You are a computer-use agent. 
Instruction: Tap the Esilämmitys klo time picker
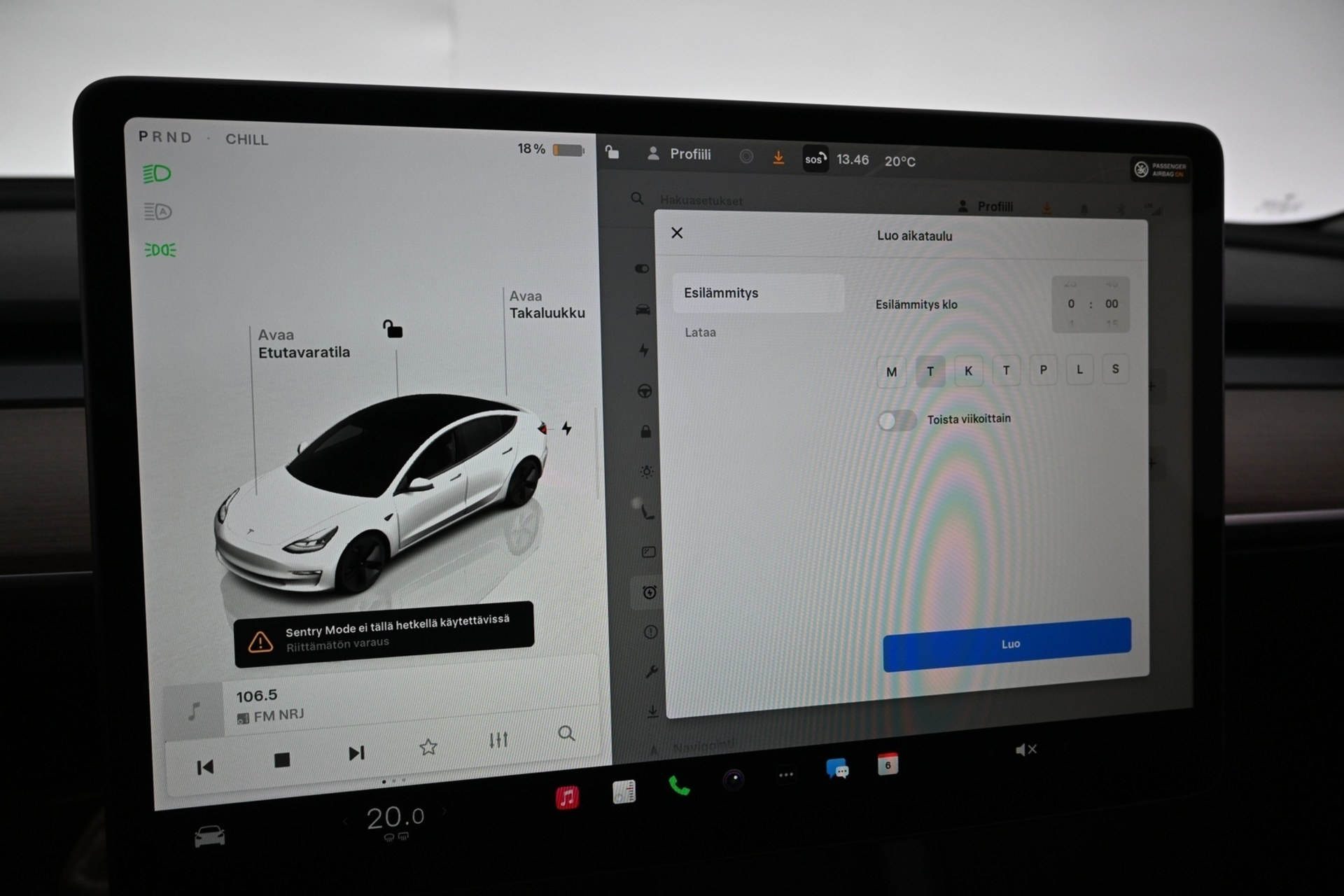[x=1090, y=304]
